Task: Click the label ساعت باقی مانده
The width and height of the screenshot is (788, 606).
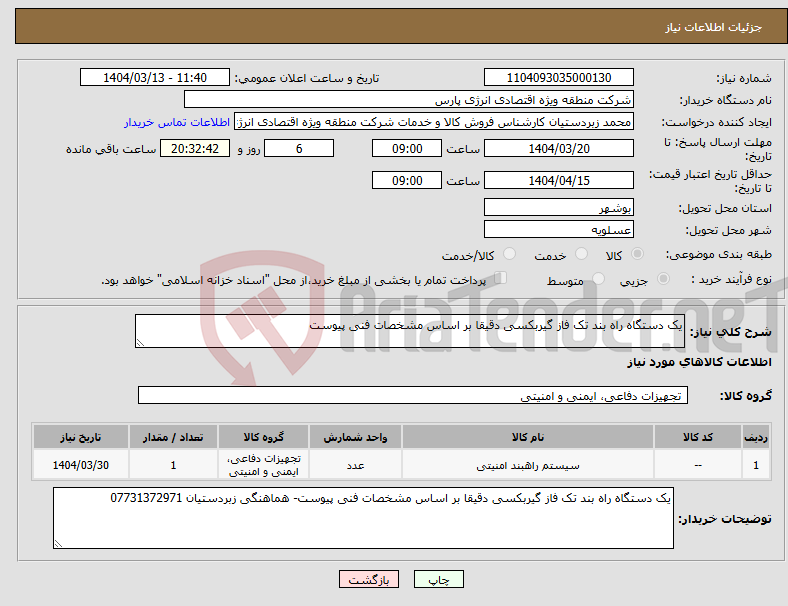Action: coord(111,149)
